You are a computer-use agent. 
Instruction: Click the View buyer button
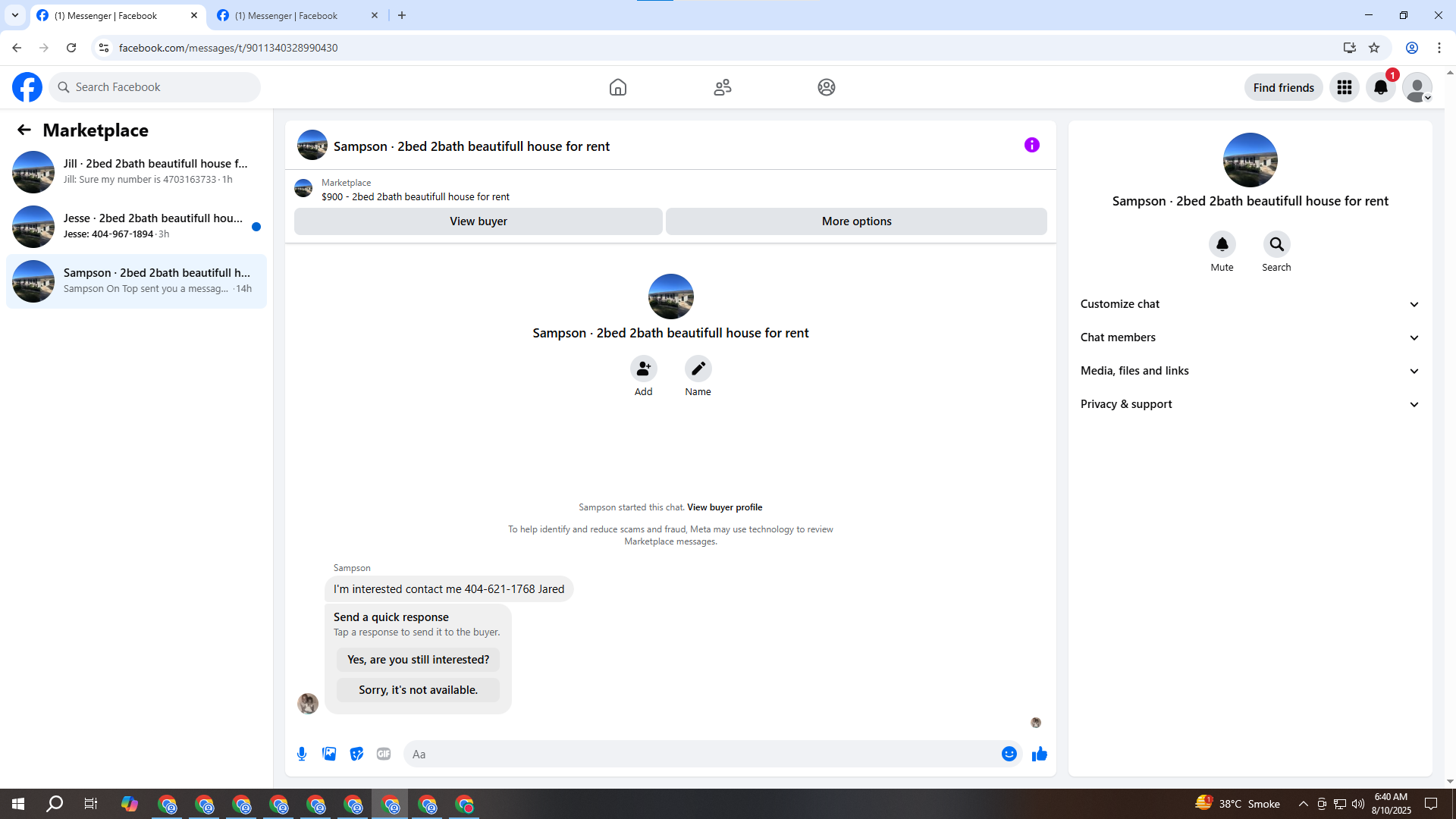point(478,221)
